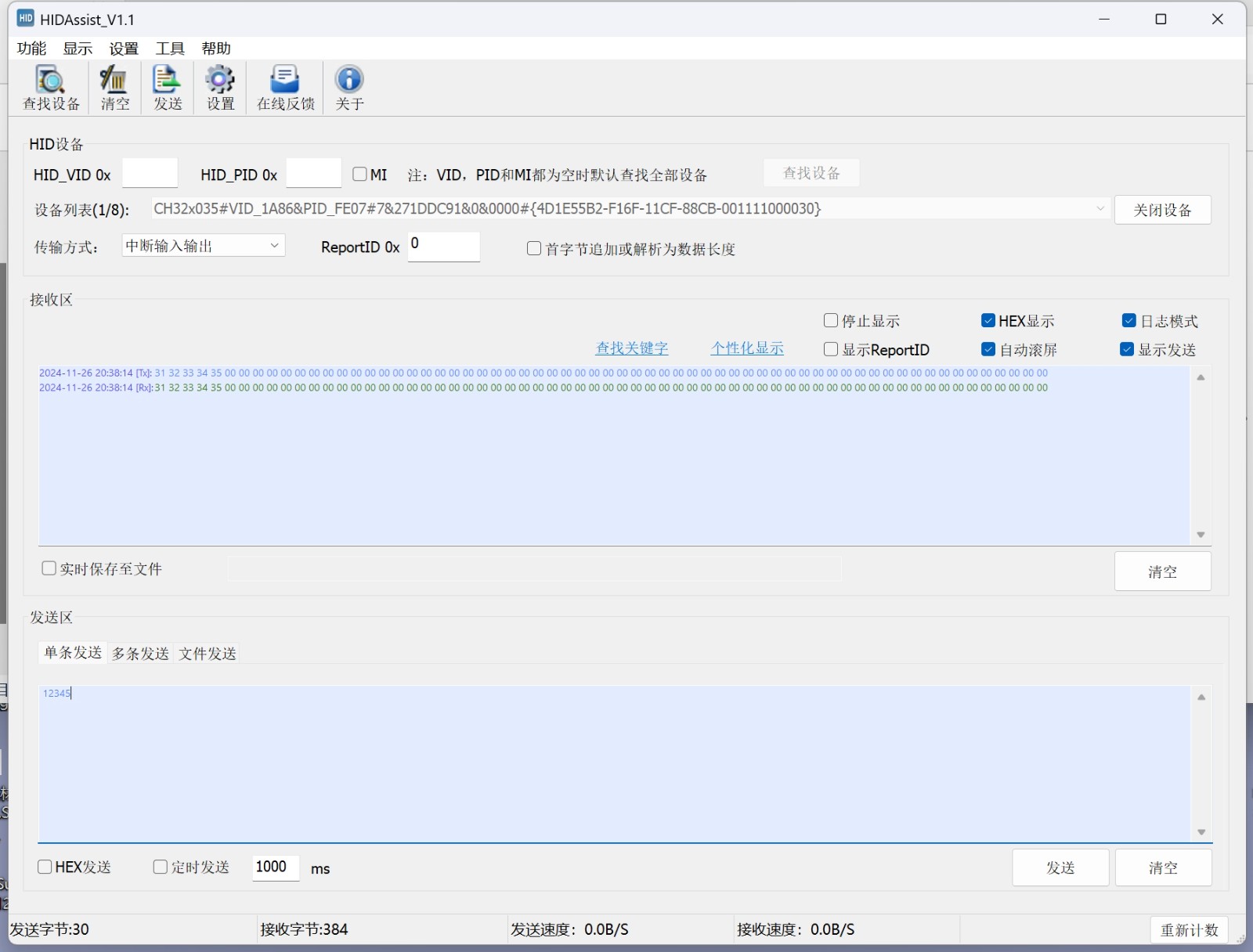Switch to 文件发送 tab
This screenshot has height=952, width=1253.
coord(208,653)
